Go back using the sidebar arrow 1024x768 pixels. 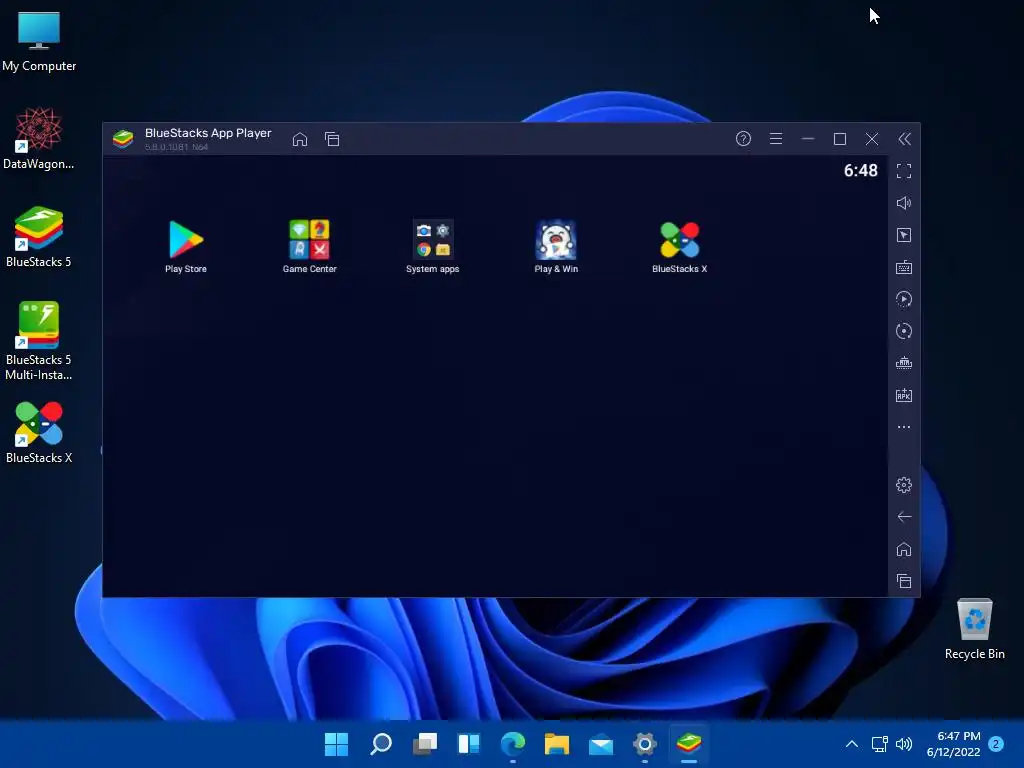coord(904,517)
